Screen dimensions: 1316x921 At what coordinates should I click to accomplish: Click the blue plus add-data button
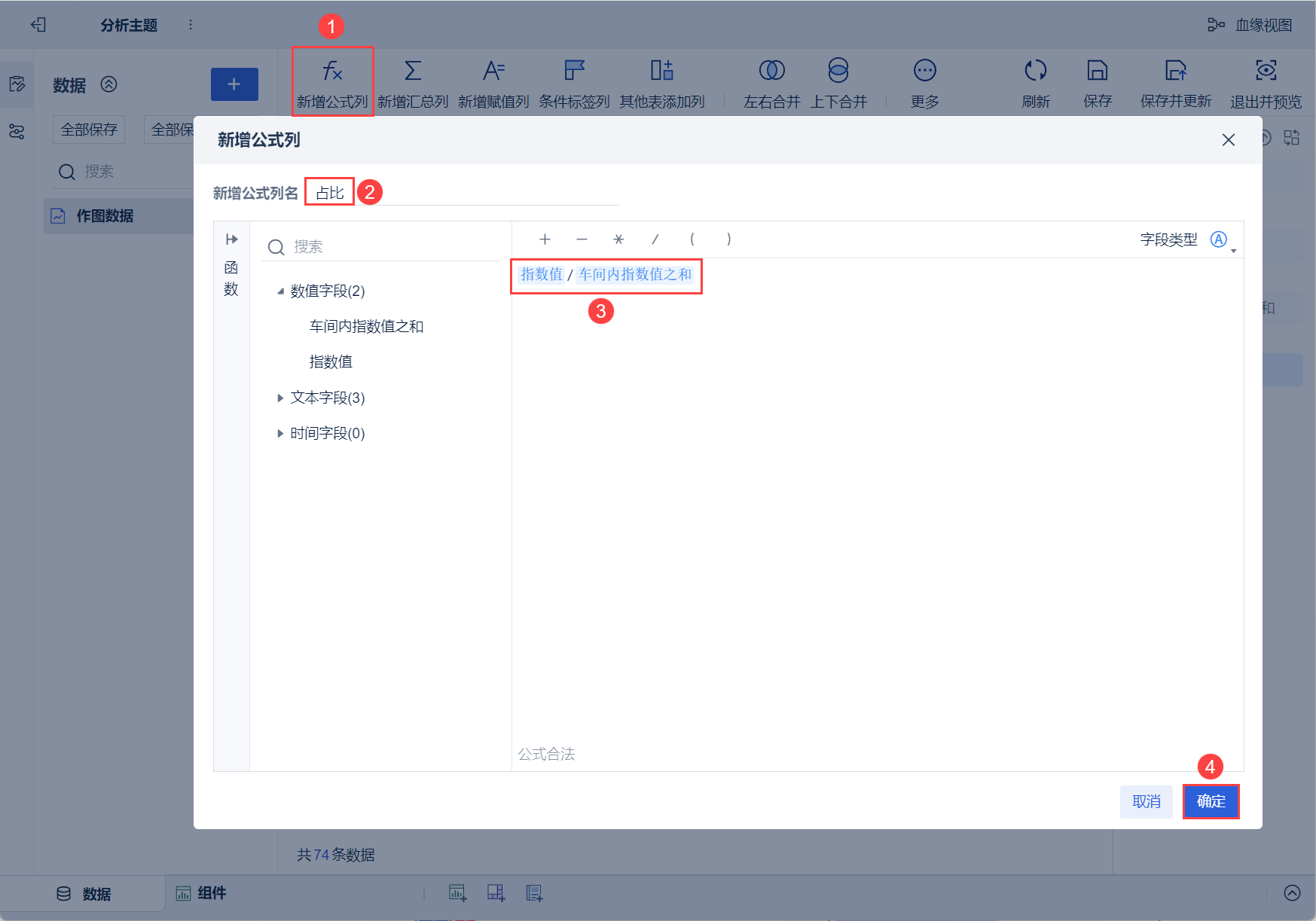(234, 84)
